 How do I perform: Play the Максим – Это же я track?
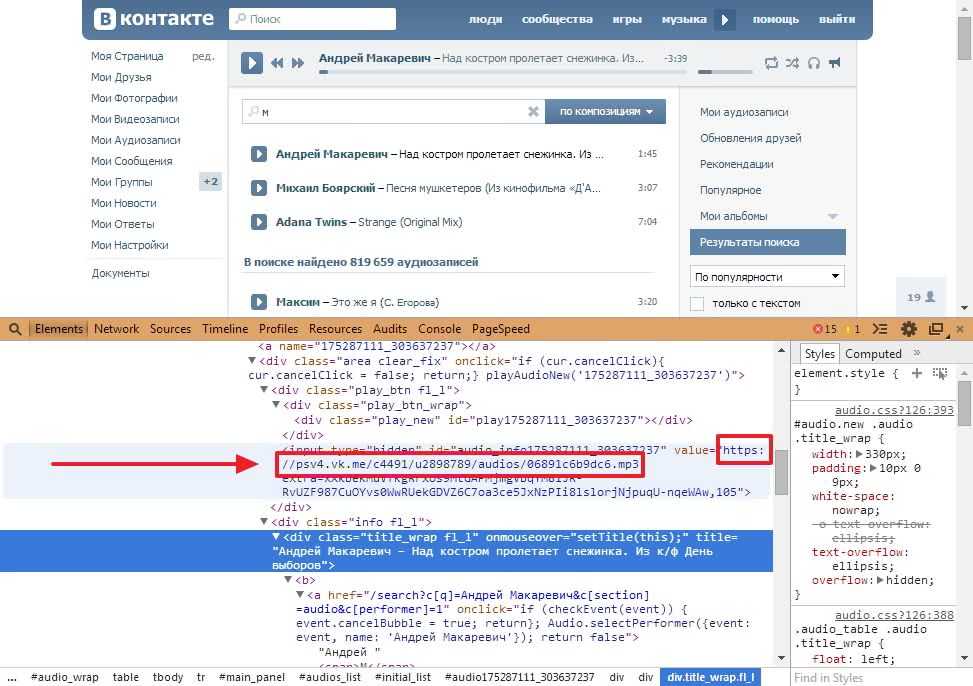pyautogui.click(x=259, y=302)
